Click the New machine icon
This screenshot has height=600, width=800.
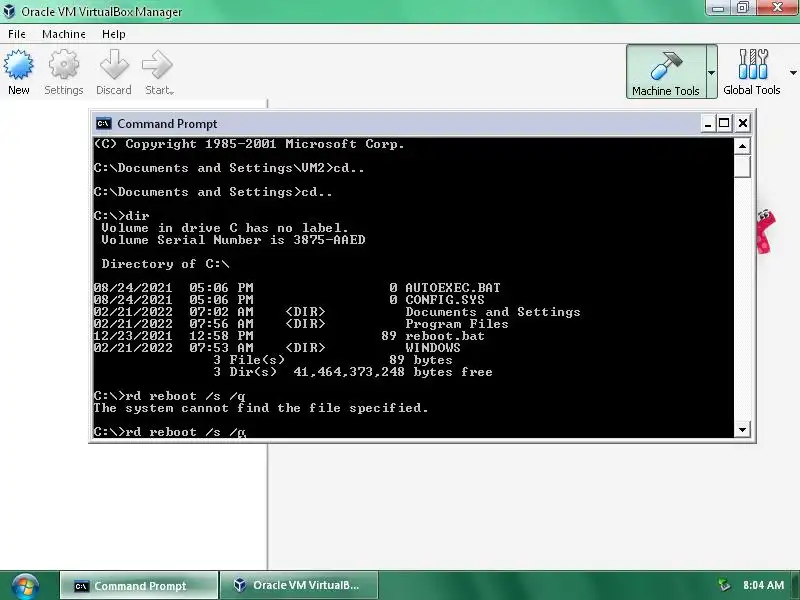pyautogui.click(x=18, y=65)
